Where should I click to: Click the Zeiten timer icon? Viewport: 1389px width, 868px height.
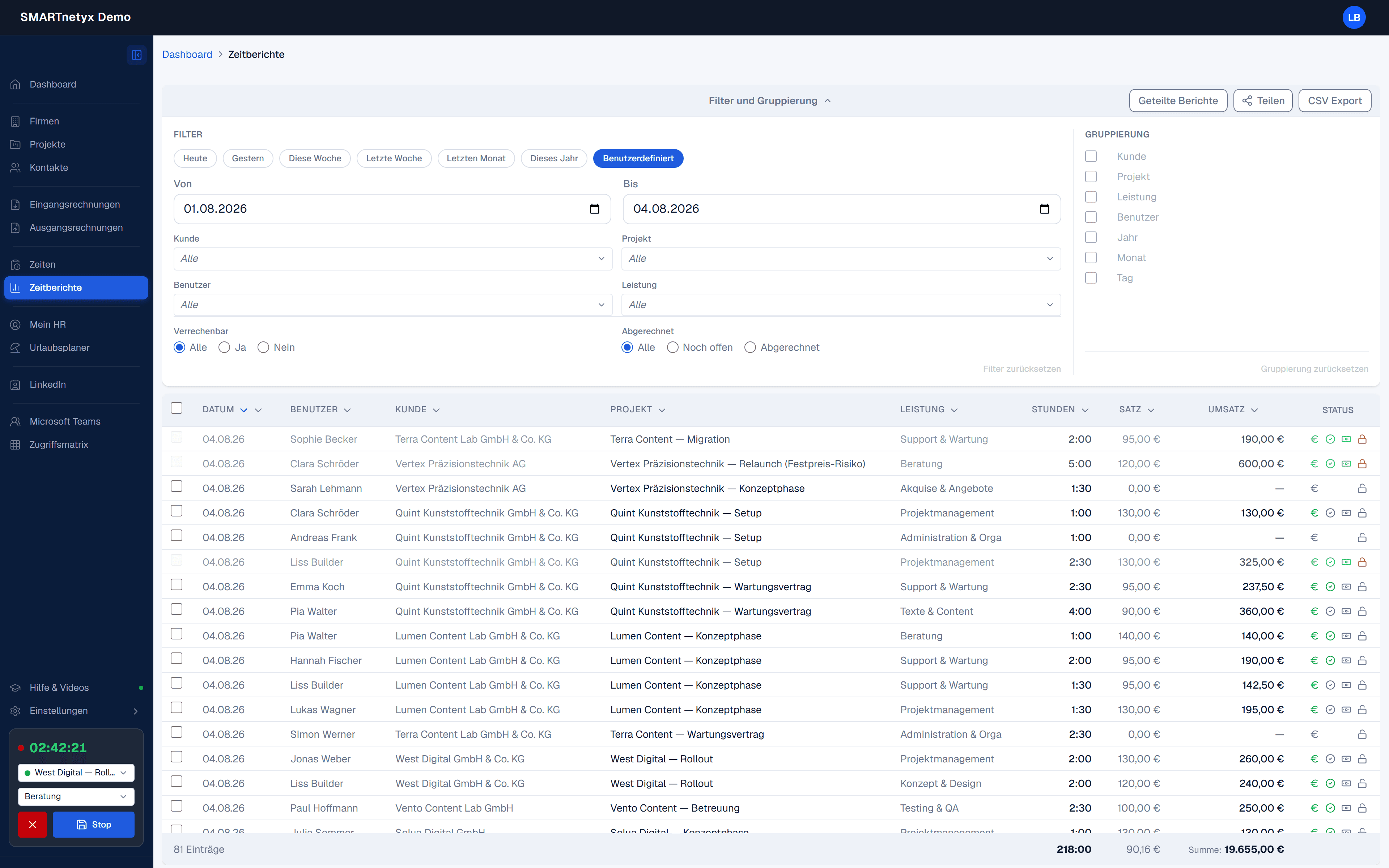pos(16,265)
